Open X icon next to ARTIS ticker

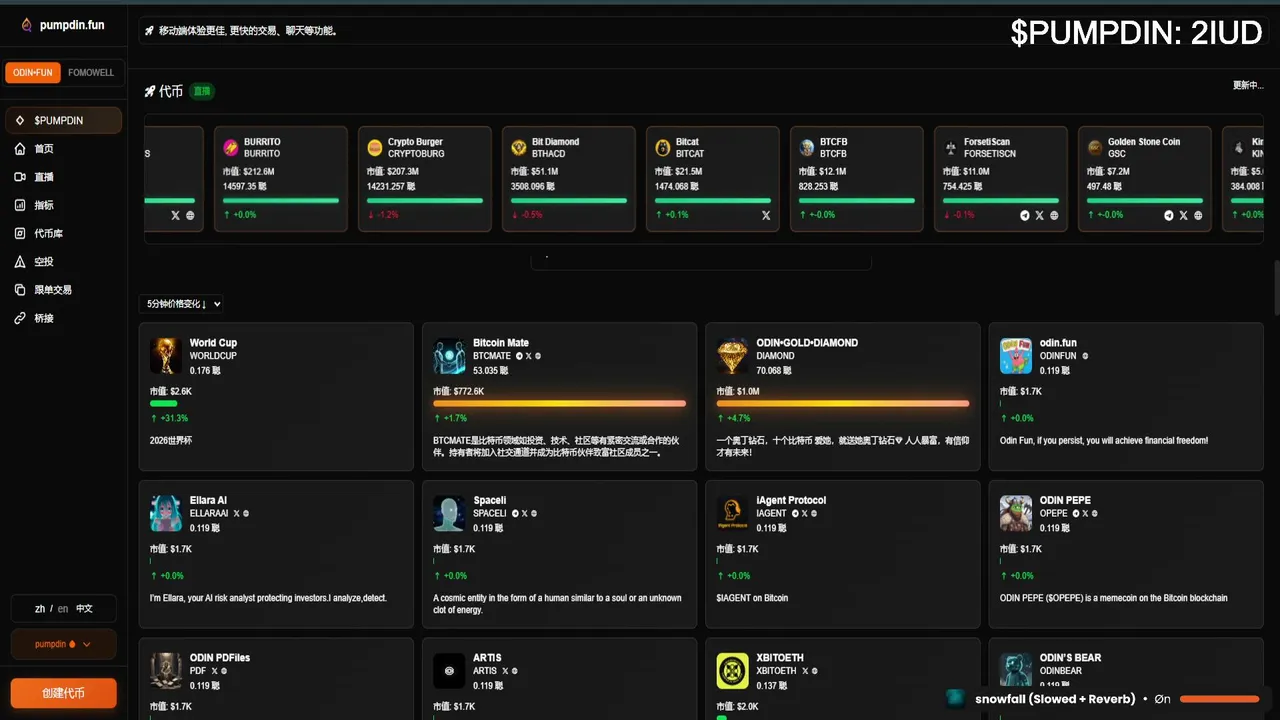pyautogui.click(x=505, y=671)
